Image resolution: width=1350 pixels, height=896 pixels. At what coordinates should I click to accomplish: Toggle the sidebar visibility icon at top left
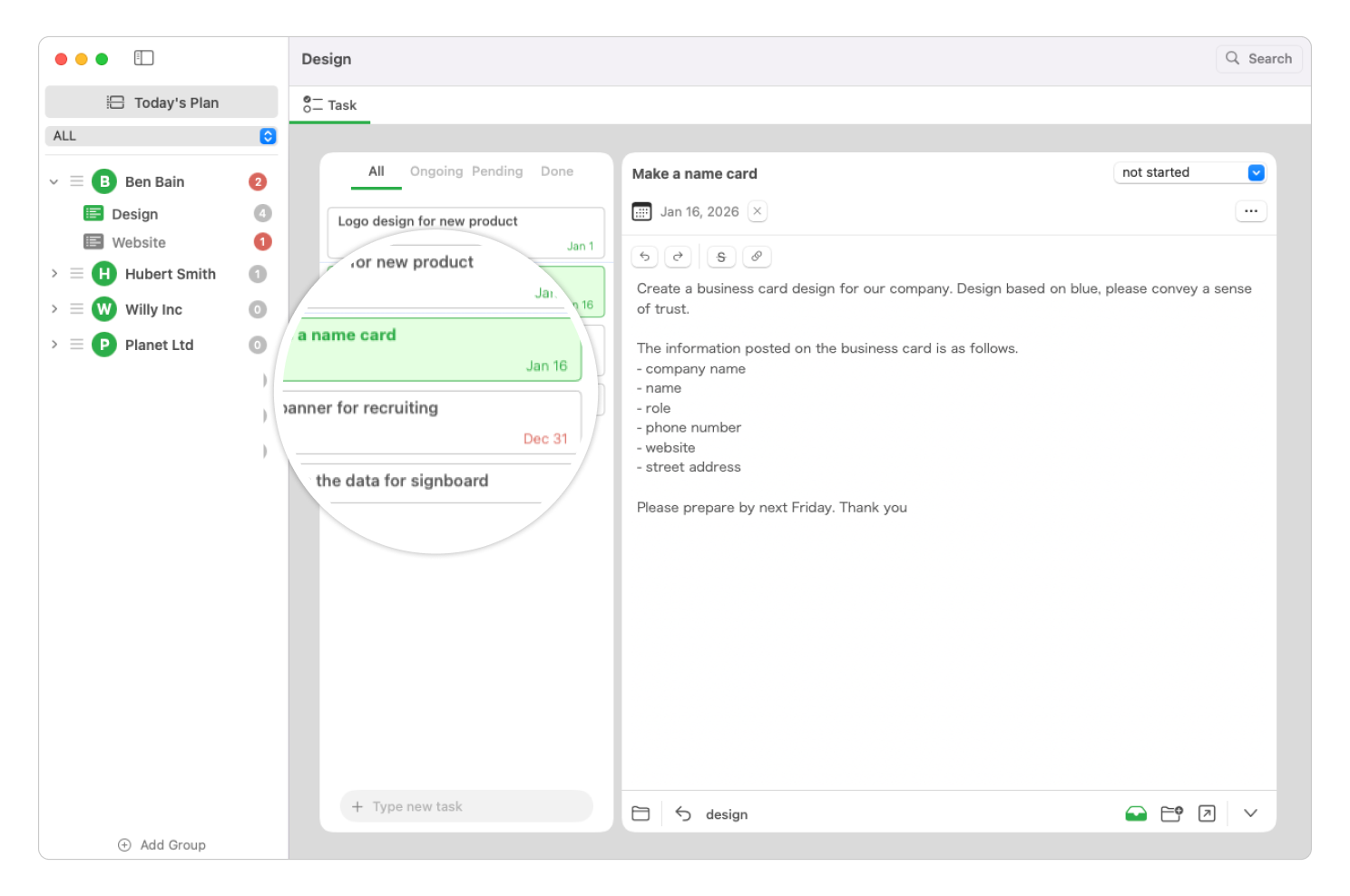point(143,57)
